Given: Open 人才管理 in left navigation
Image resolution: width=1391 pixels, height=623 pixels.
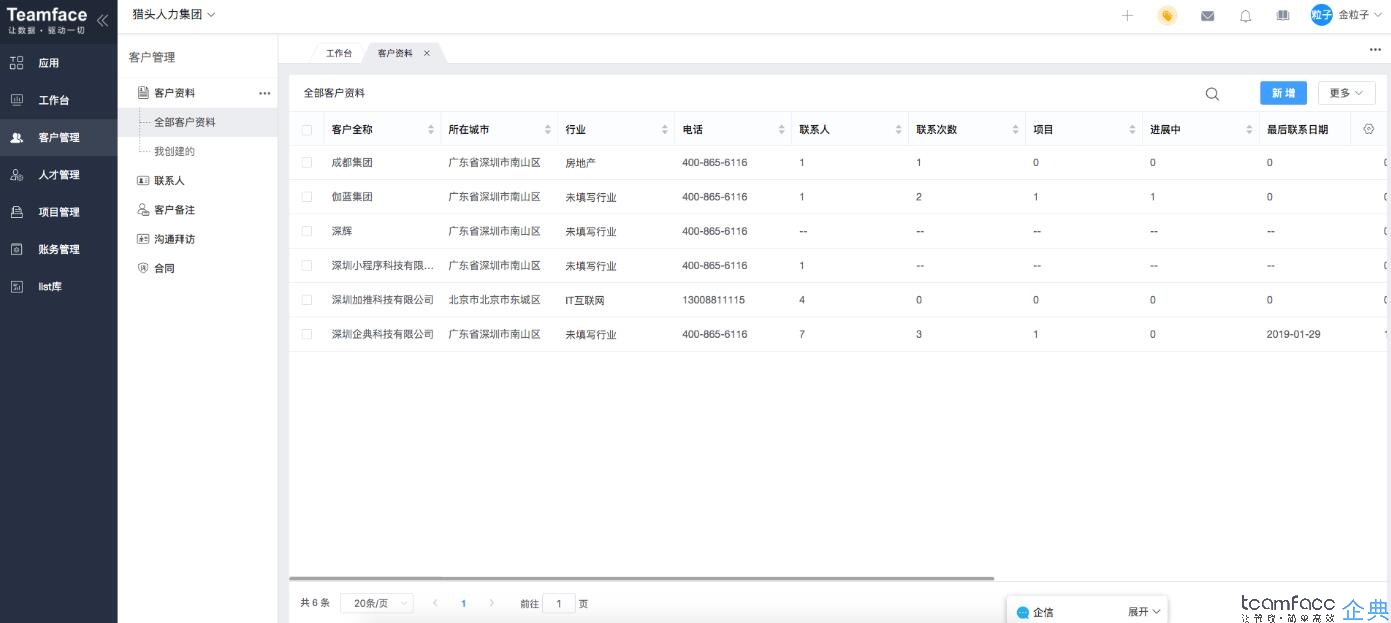Looking at the screenshot, I should [x=58, y=175].
